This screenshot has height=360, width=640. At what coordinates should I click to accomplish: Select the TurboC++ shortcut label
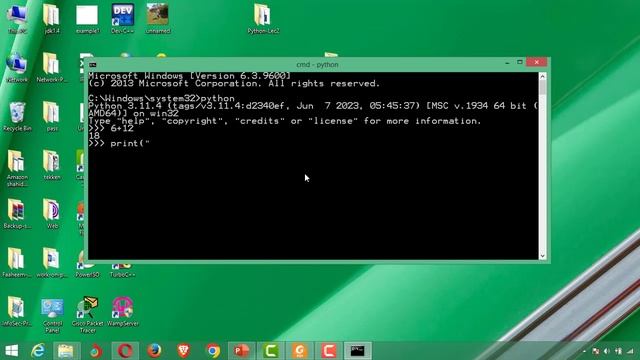pyautogui.click(x=122, y=275)
